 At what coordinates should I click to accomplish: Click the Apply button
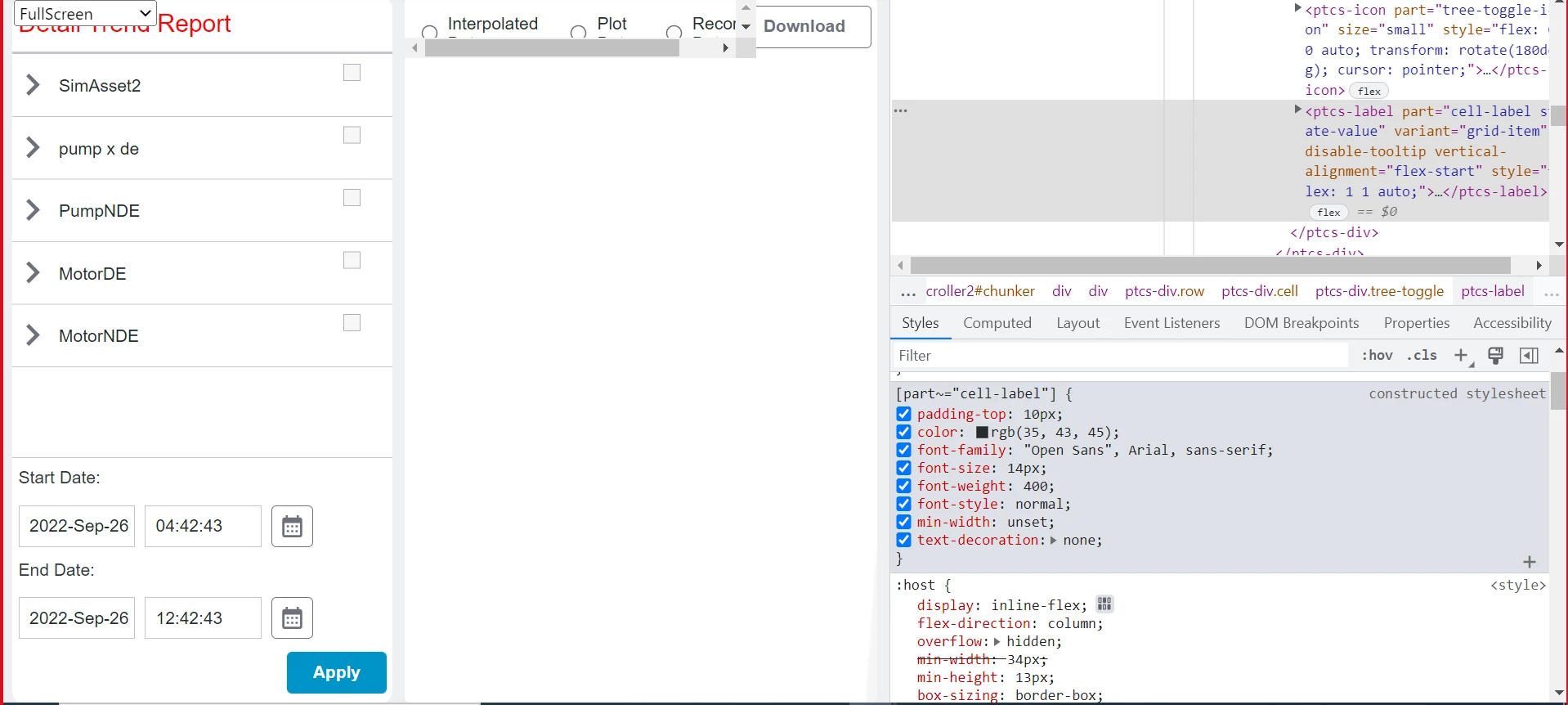click(x=337, y=672)
